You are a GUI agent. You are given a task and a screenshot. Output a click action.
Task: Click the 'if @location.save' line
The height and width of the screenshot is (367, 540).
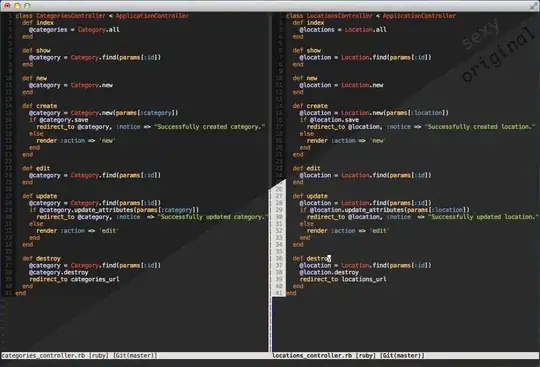tap(329, 120)
